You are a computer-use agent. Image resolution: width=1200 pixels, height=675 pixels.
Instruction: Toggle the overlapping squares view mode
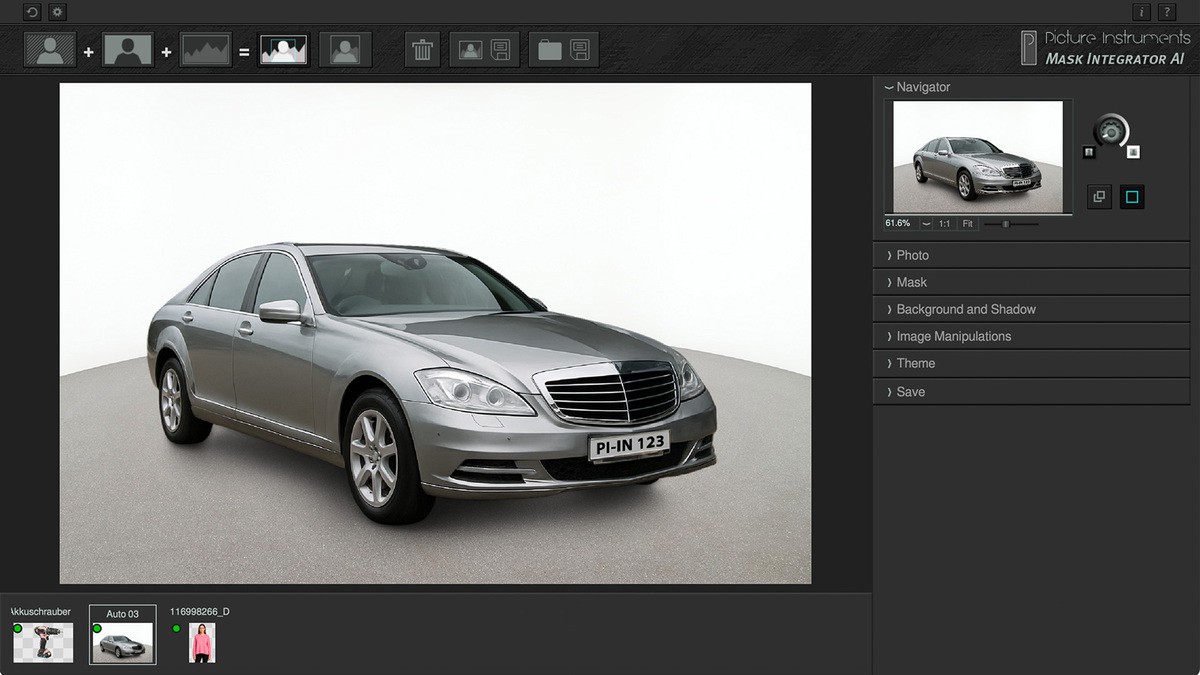[1099, 197]
